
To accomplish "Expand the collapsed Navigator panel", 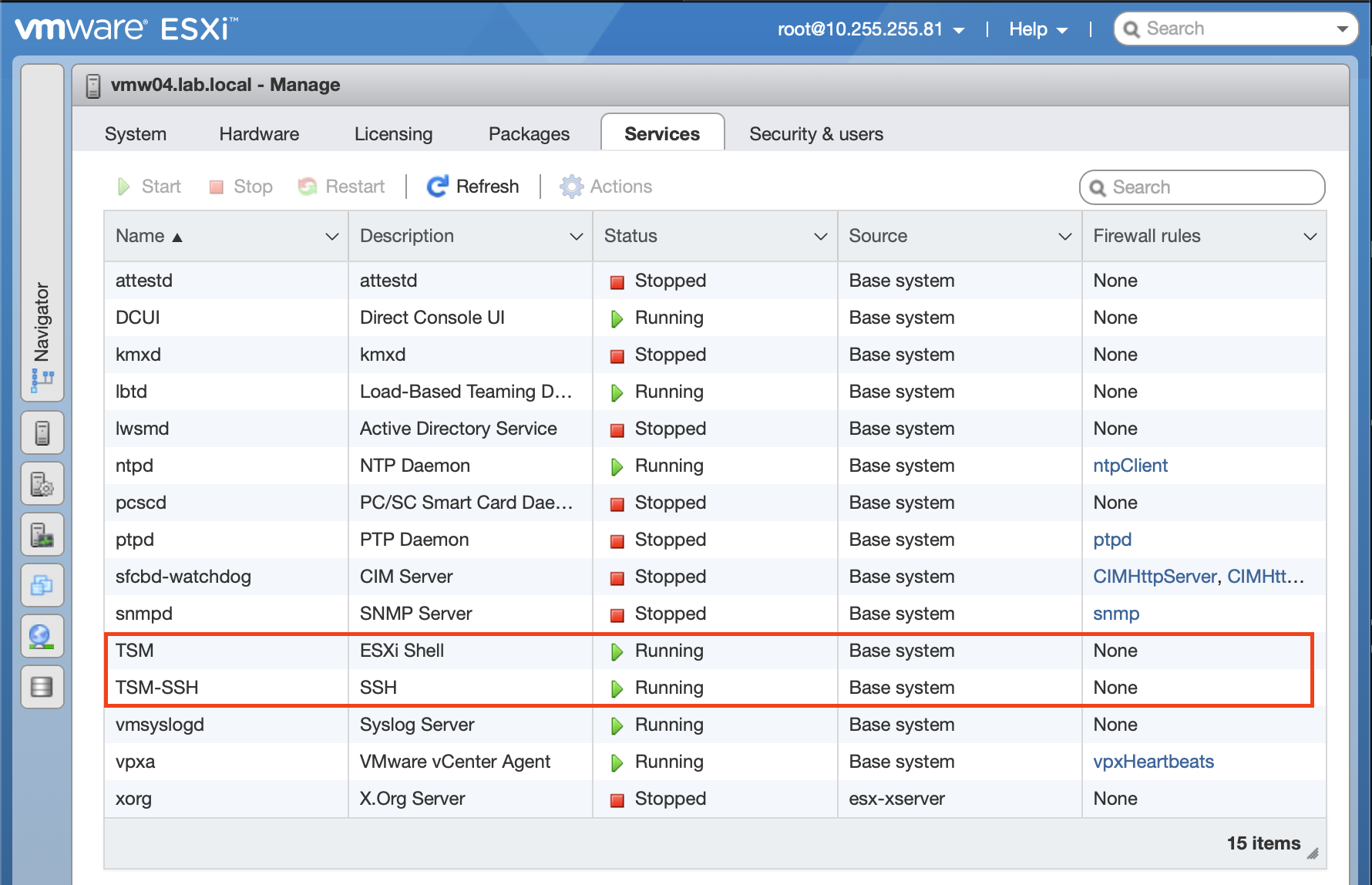I will click(42, 233).
